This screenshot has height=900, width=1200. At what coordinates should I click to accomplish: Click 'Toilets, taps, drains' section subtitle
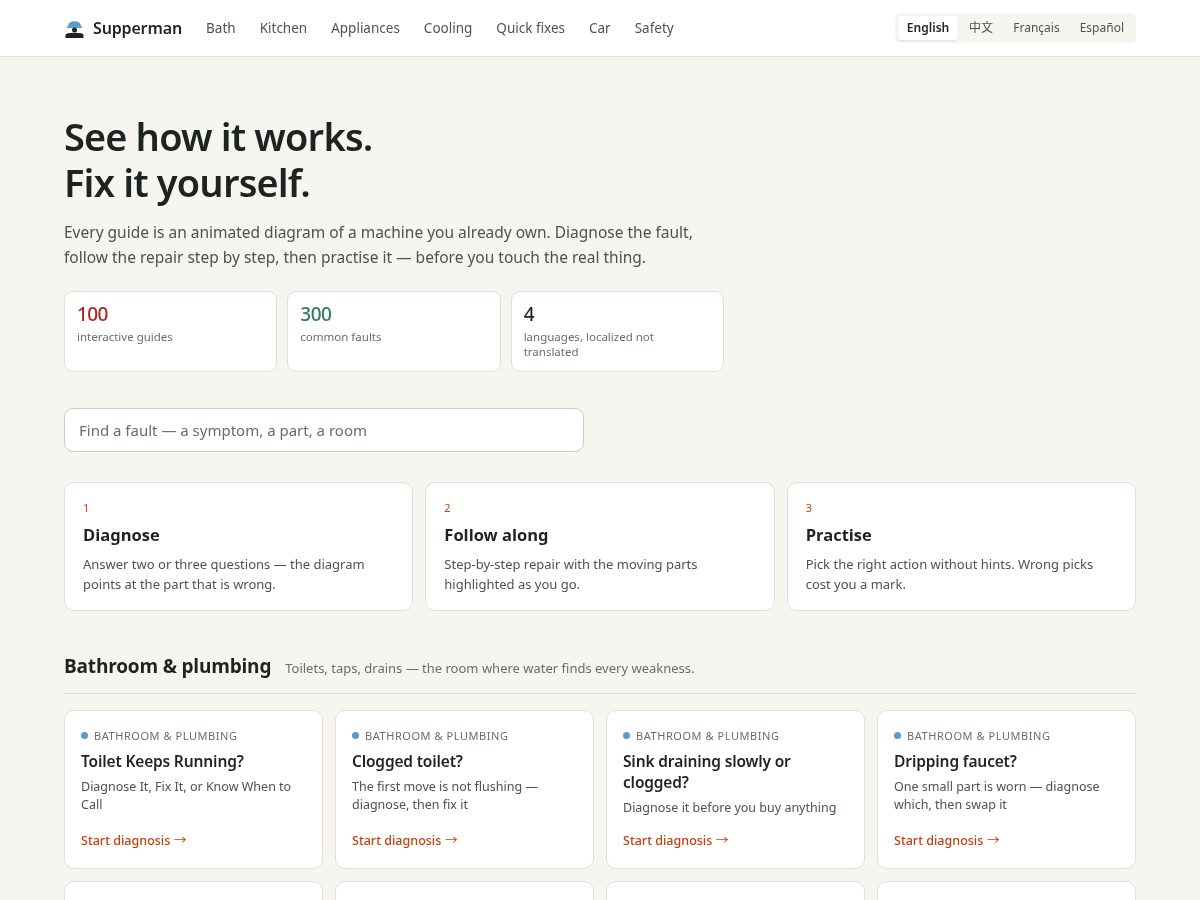(x=490, y=668)
